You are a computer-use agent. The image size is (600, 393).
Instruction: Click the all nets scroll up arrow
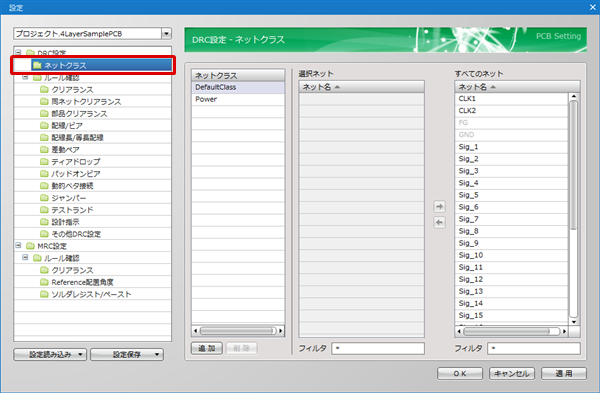click(x=574, y=96)
